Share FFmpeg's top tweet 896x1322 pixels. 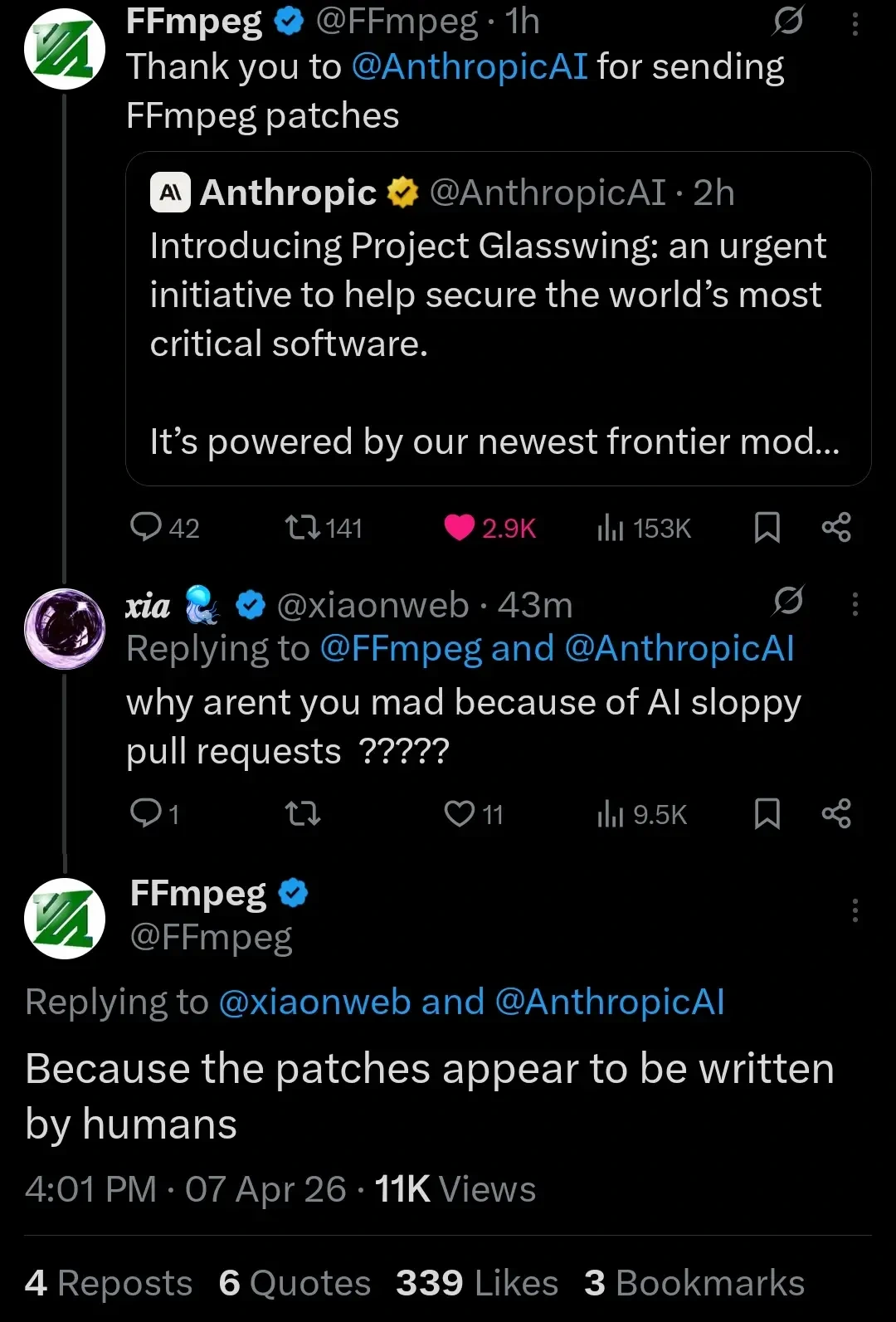point(836,527)
